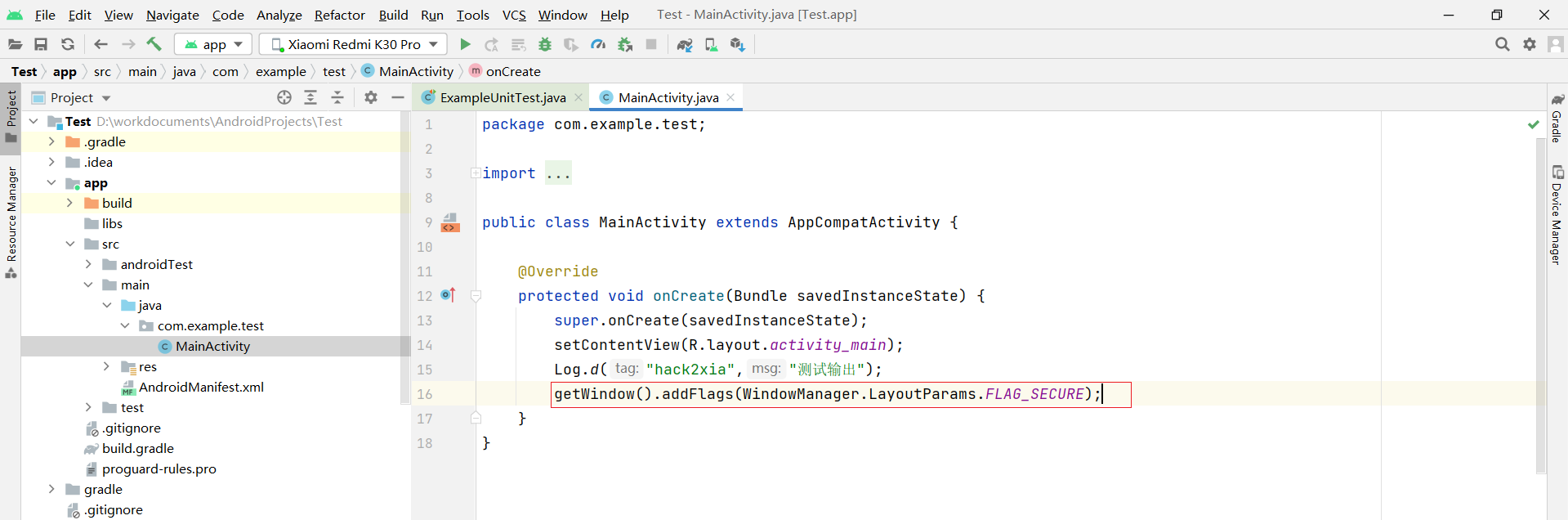Toggle the Resource Manager side tab

(11, 222)
